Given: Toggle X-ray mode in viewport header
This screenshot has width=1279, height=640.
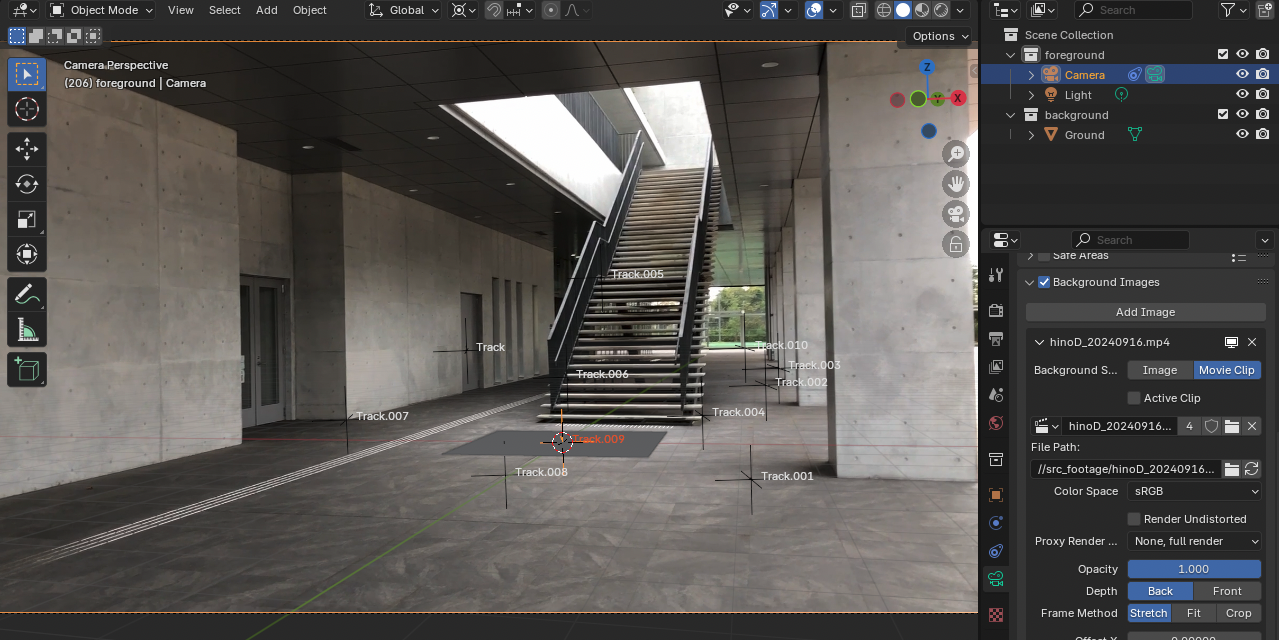Looking at the screenshot, I should click(x=858, y=10).
